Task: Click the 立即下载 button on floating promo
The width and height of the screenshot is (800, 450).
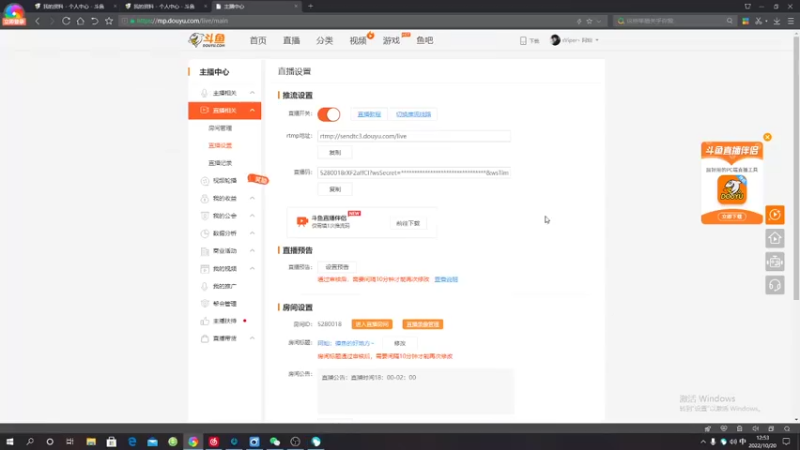Action: pos(732,216)
